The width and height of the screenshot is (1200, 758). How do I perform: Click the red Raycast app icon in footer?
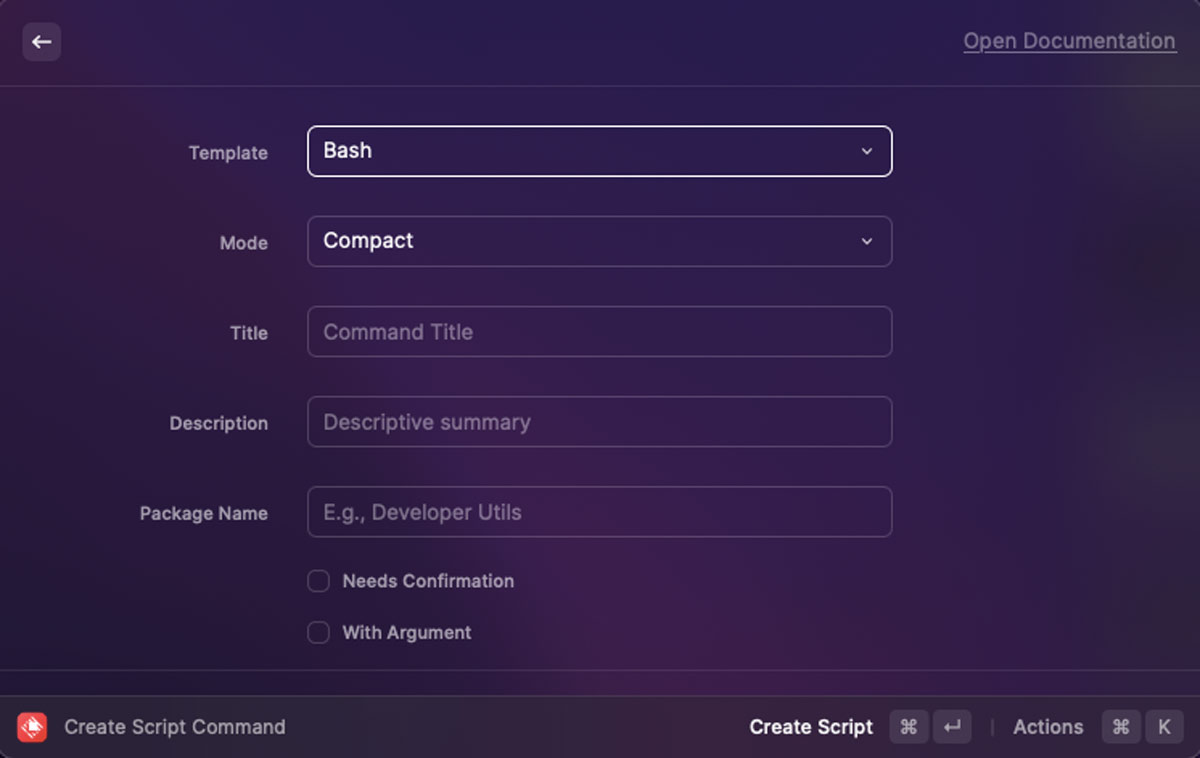(31, 727)
